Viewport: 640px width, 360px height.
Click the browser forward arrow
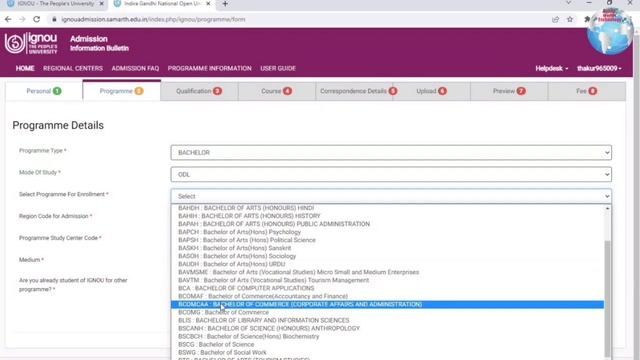pos(22,19)
